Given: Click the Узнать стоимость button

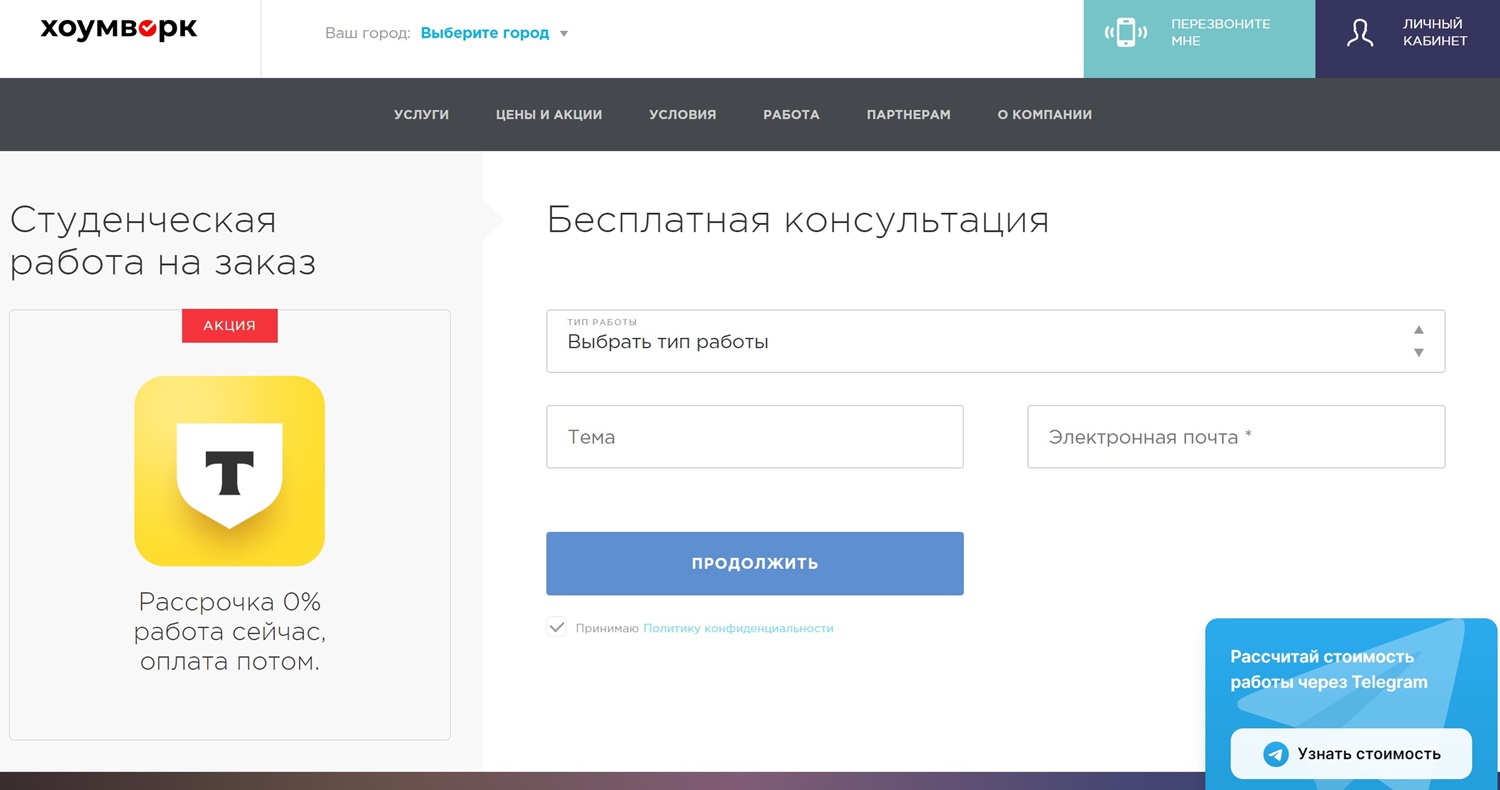Looking at the screenshot, I should pos(1351,754).
